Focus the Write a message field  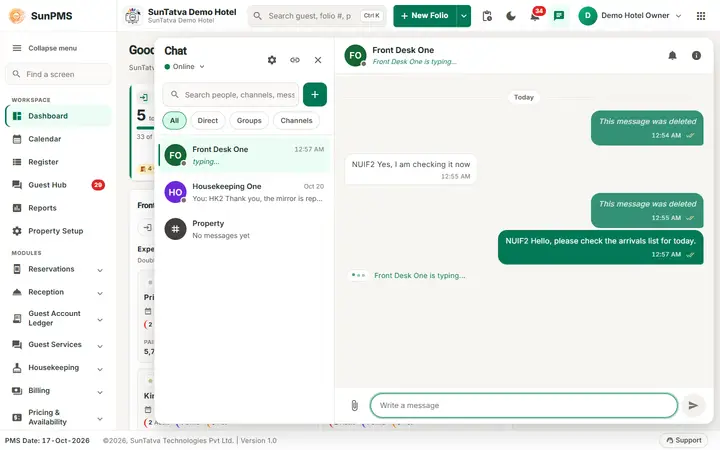point(524,405)
